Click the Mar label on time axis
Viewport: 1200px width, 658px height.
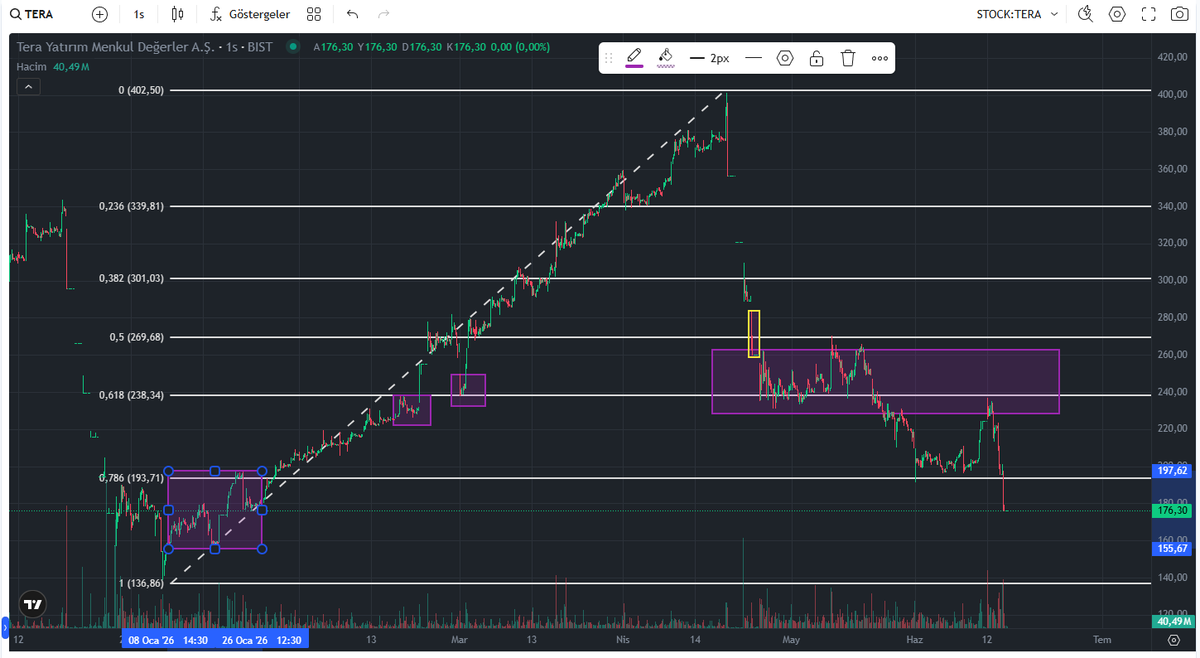click(x=459, y=640)
